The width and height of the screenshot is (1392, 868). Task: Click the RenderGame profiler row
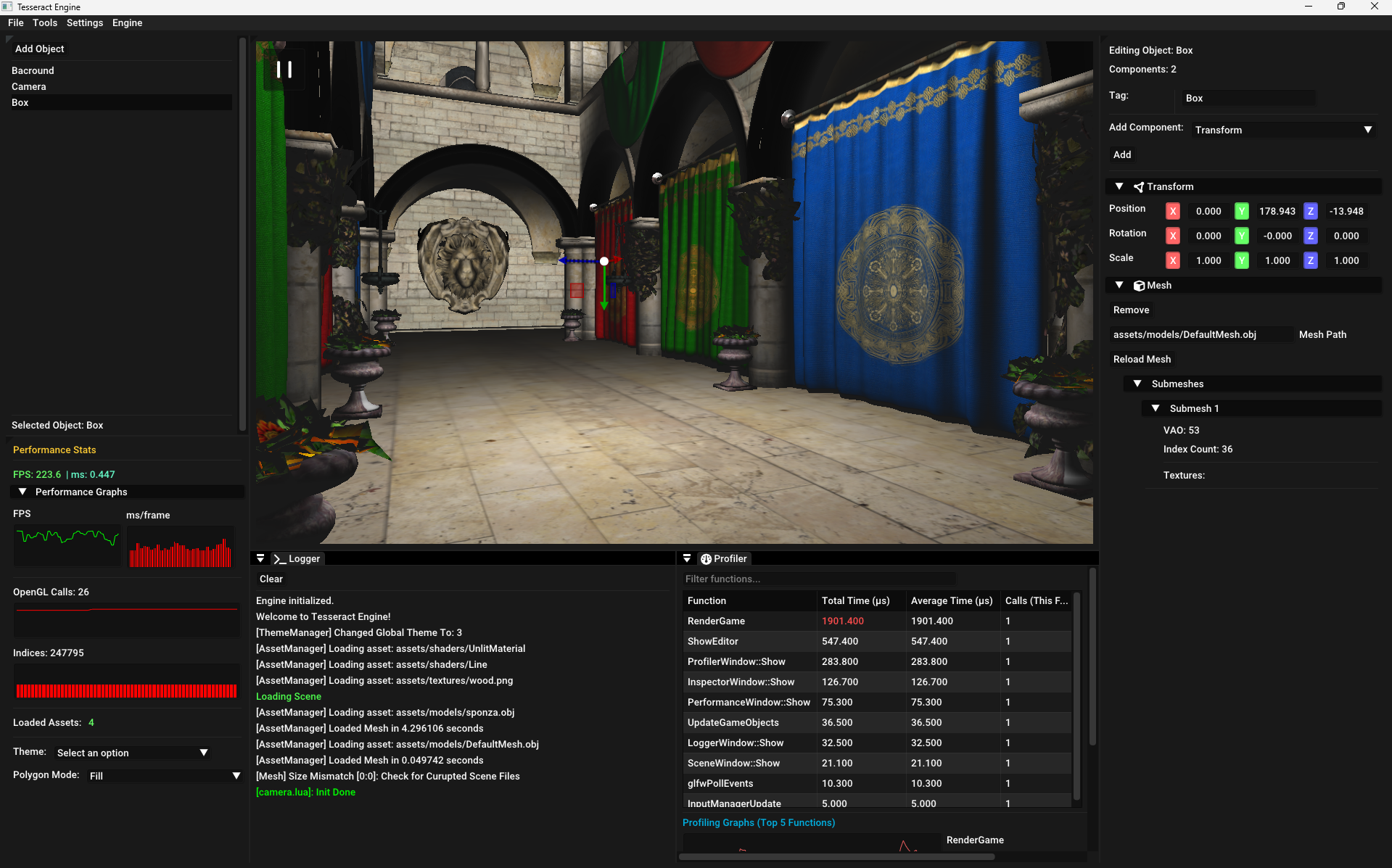[877, 621]
